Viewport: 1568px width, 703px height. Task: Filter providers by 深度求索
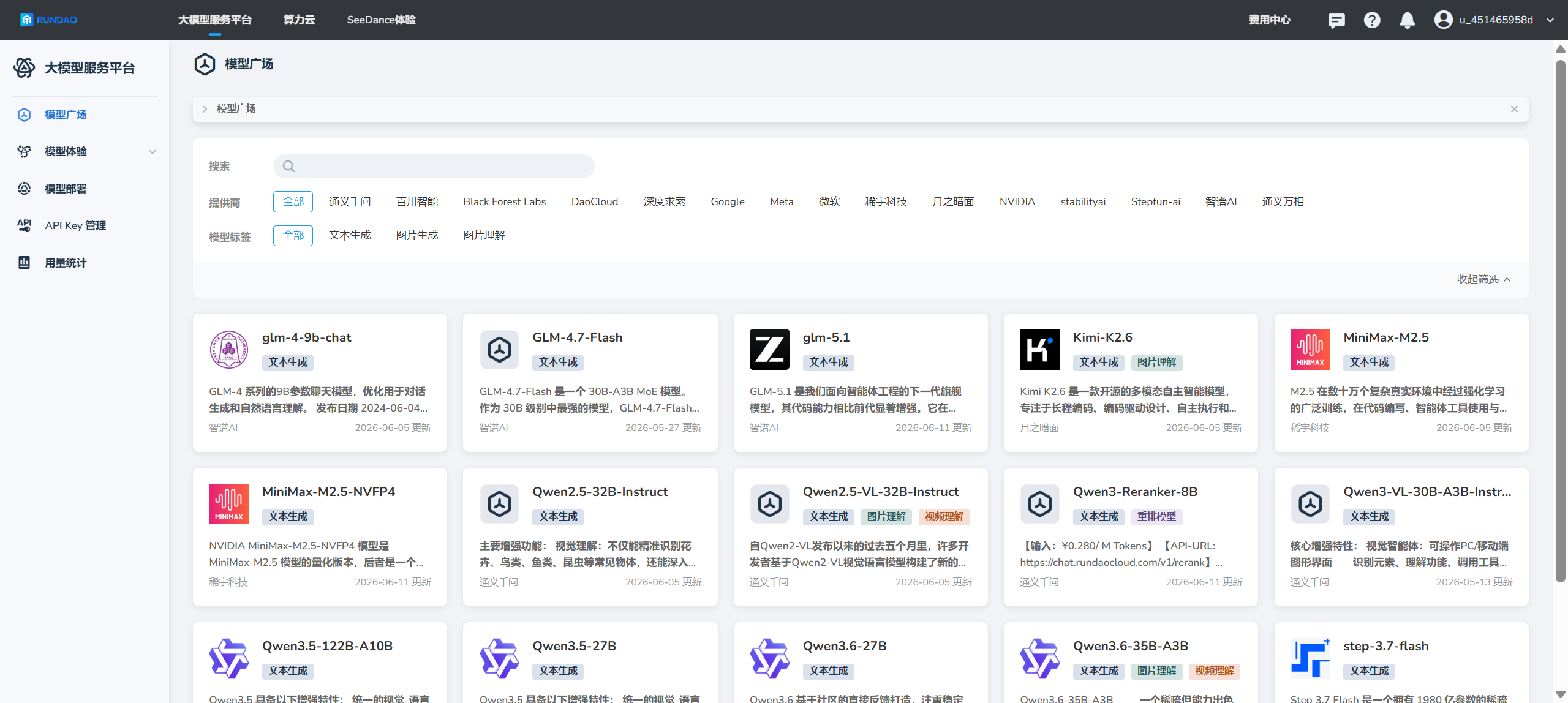coord(665,201)
